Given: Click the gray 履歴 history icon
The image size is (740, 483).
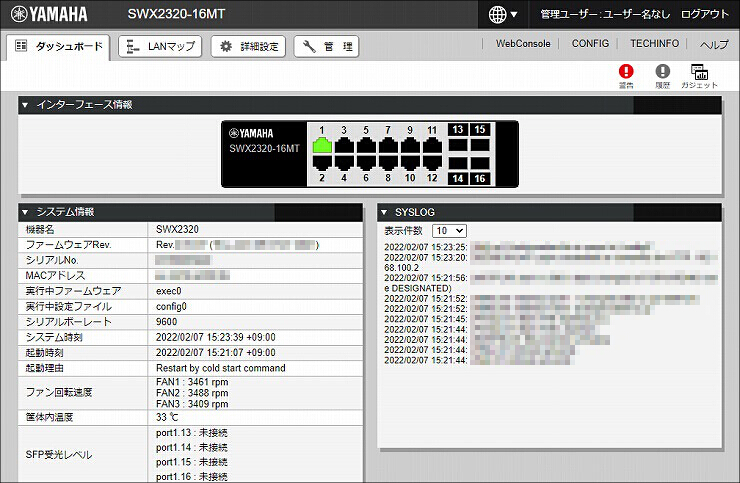Looking at the screenshot, I should tap(663, 76).
